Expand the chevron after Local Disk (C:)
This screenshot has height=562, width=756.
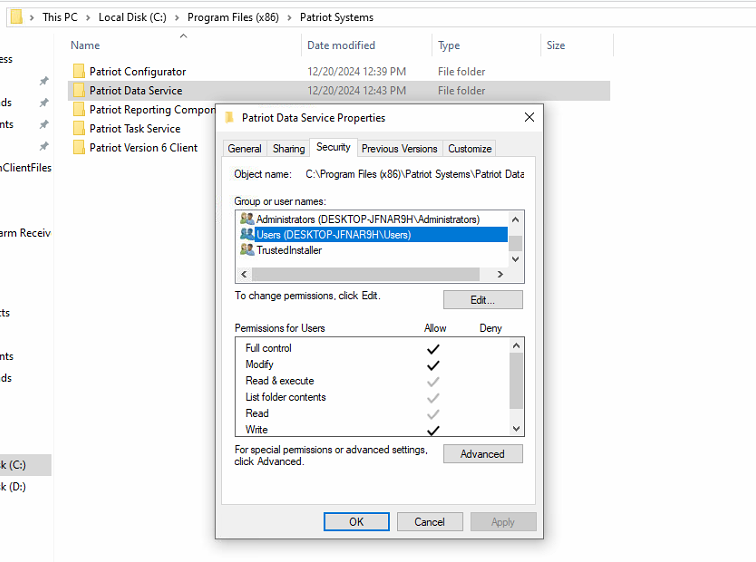[x=178, y=18]
